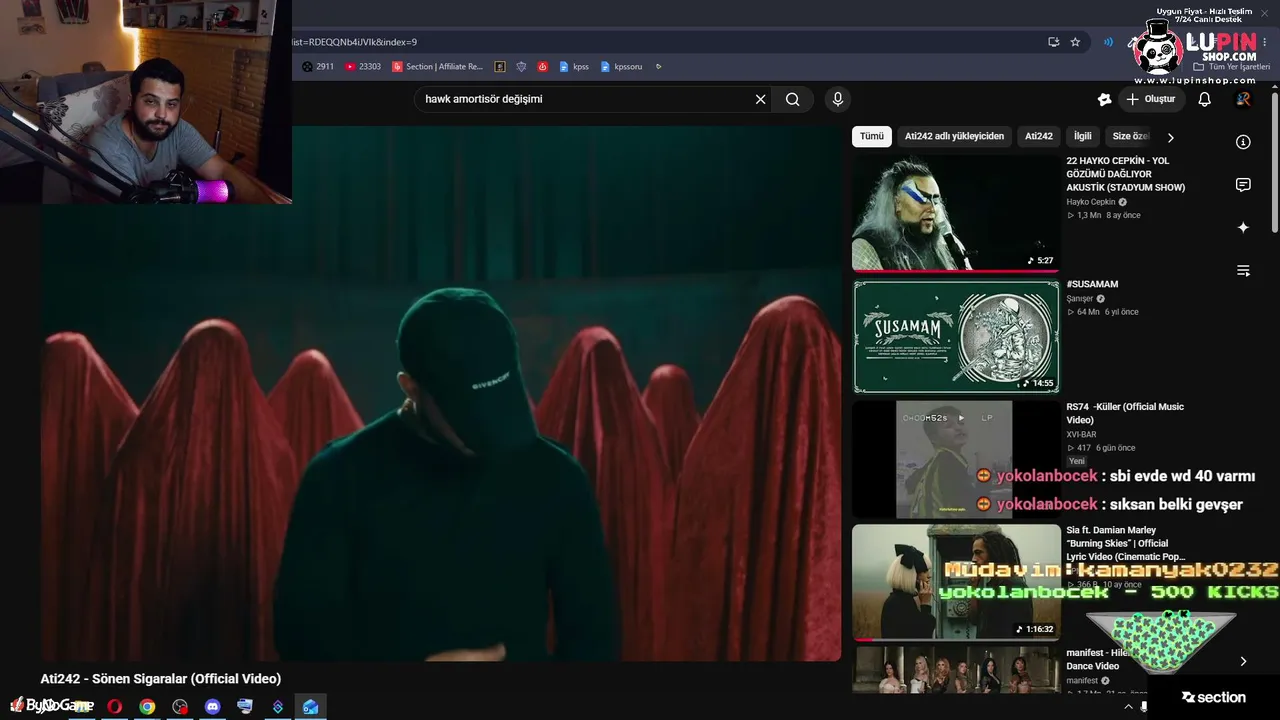
Task: Open the Hayko Cepkin channel name
Action: 1091,202
